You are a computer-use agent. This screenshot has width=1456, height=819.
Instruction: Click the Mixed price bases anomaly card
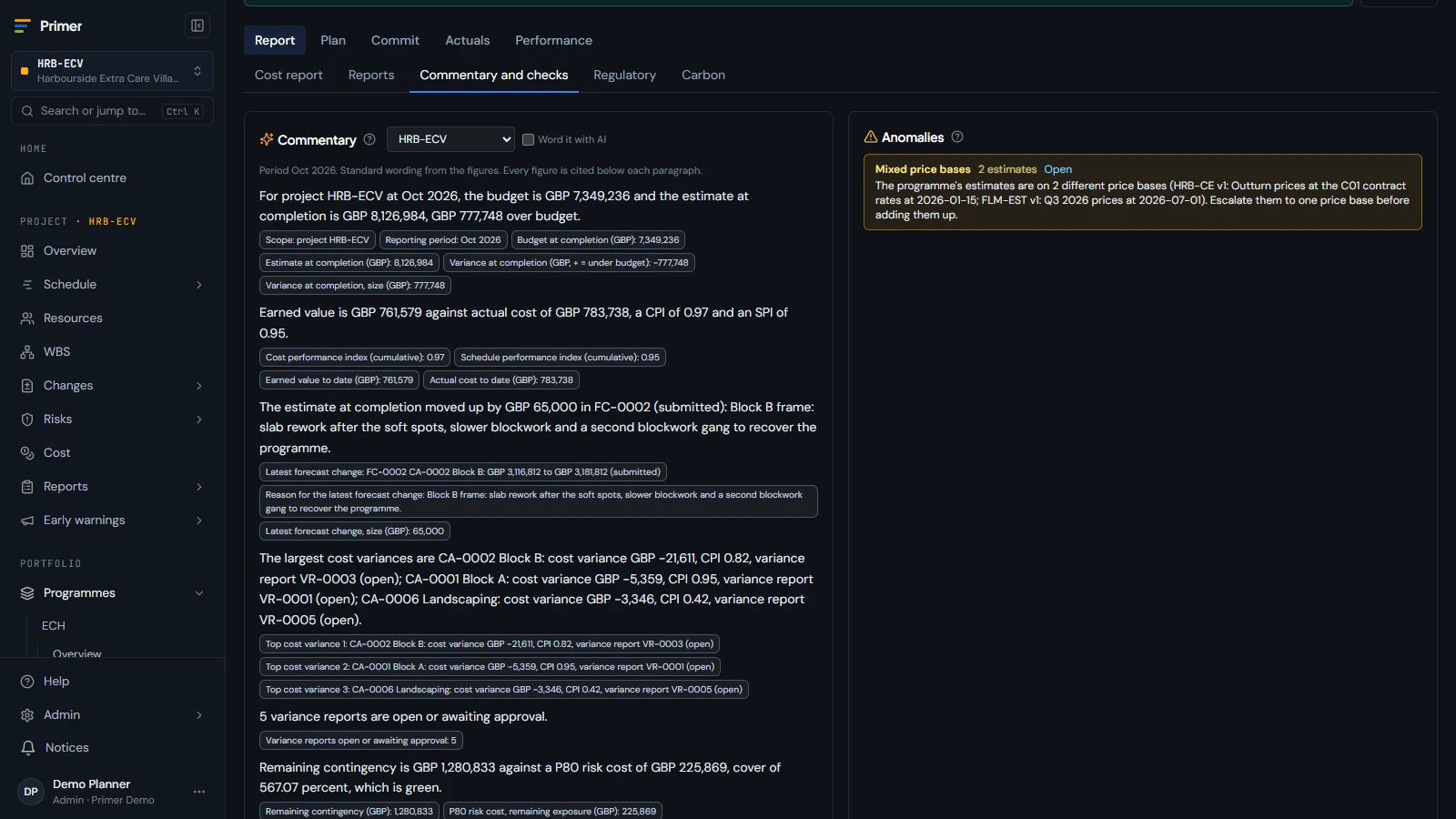coord(1142,192)
